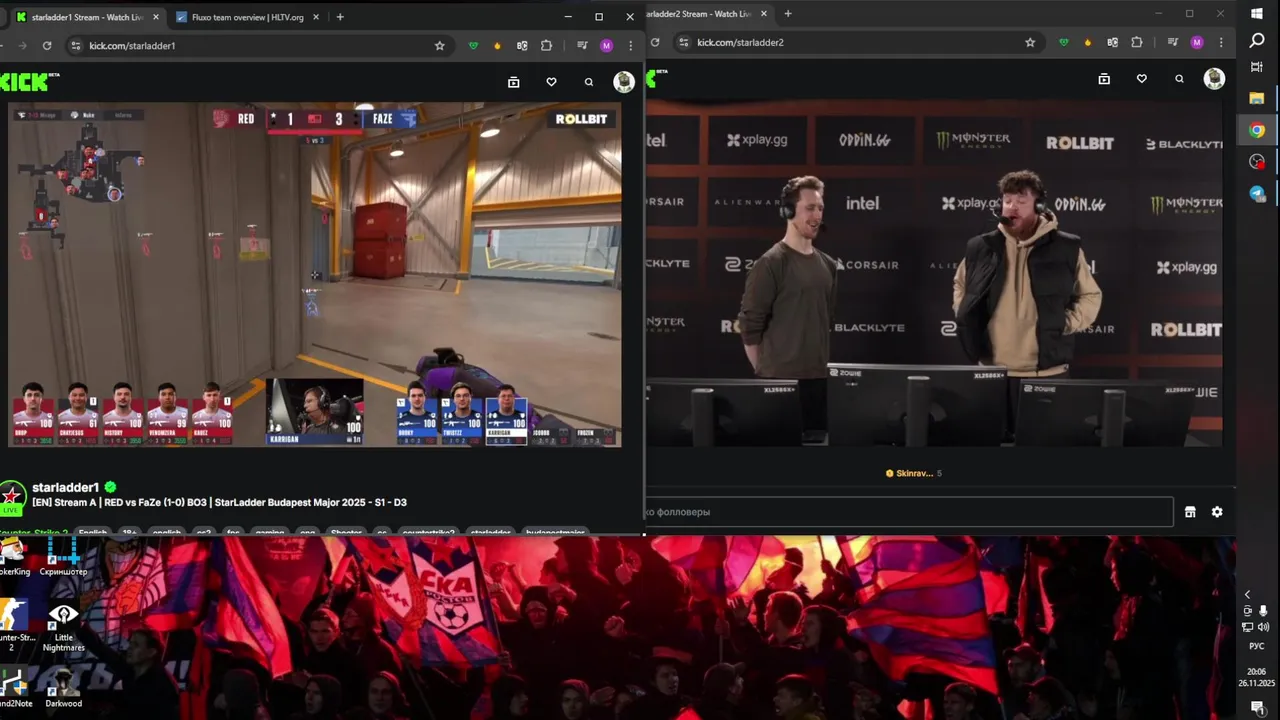The image size is (1280, 720).
Task: View site information for kick.com/starladder1
Action: tap(75, 45)
